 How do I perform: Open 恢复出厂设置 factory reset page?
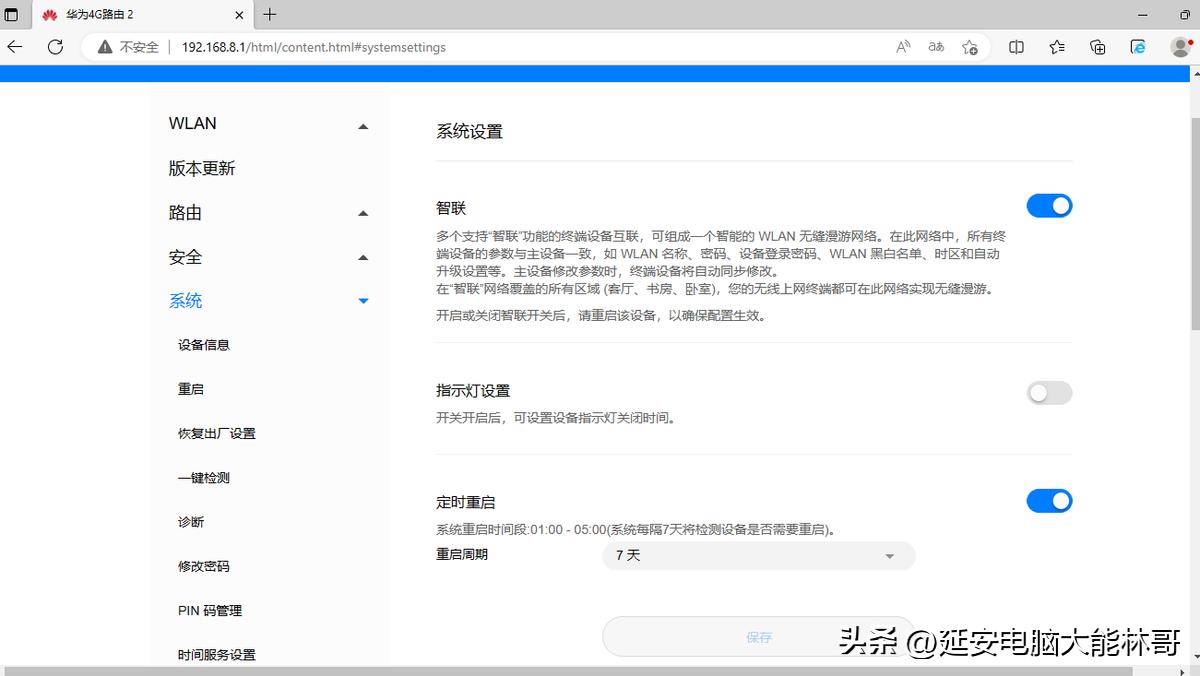[216, 433]
